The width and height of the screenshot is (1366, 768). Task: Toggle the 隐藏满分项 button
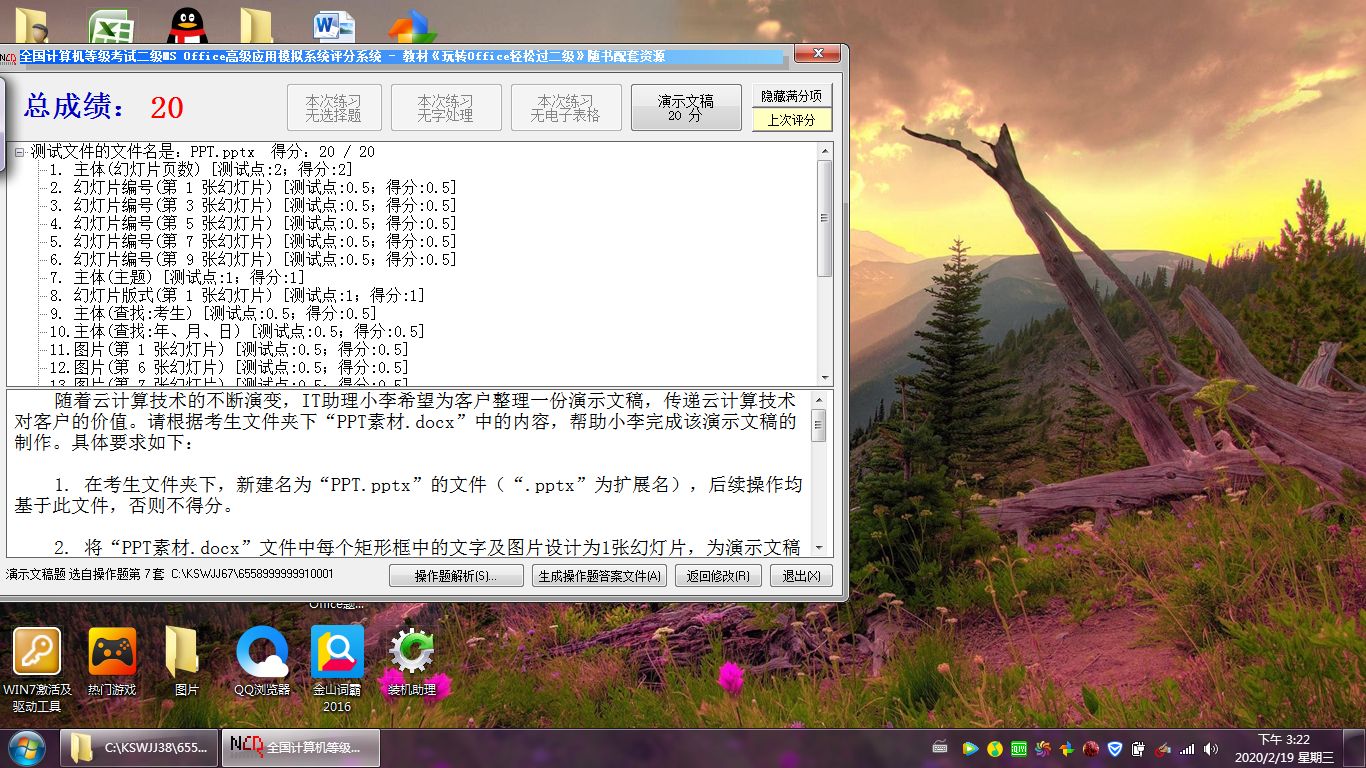pos(791,96)
